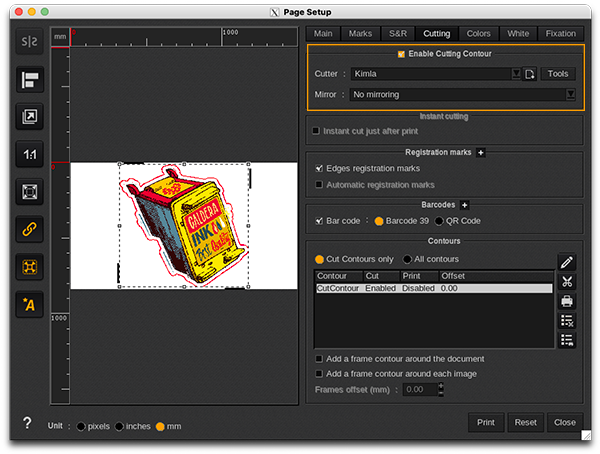Click the align-left icon in left sidebar
The image size is (600, 454).
pos(29,80)
